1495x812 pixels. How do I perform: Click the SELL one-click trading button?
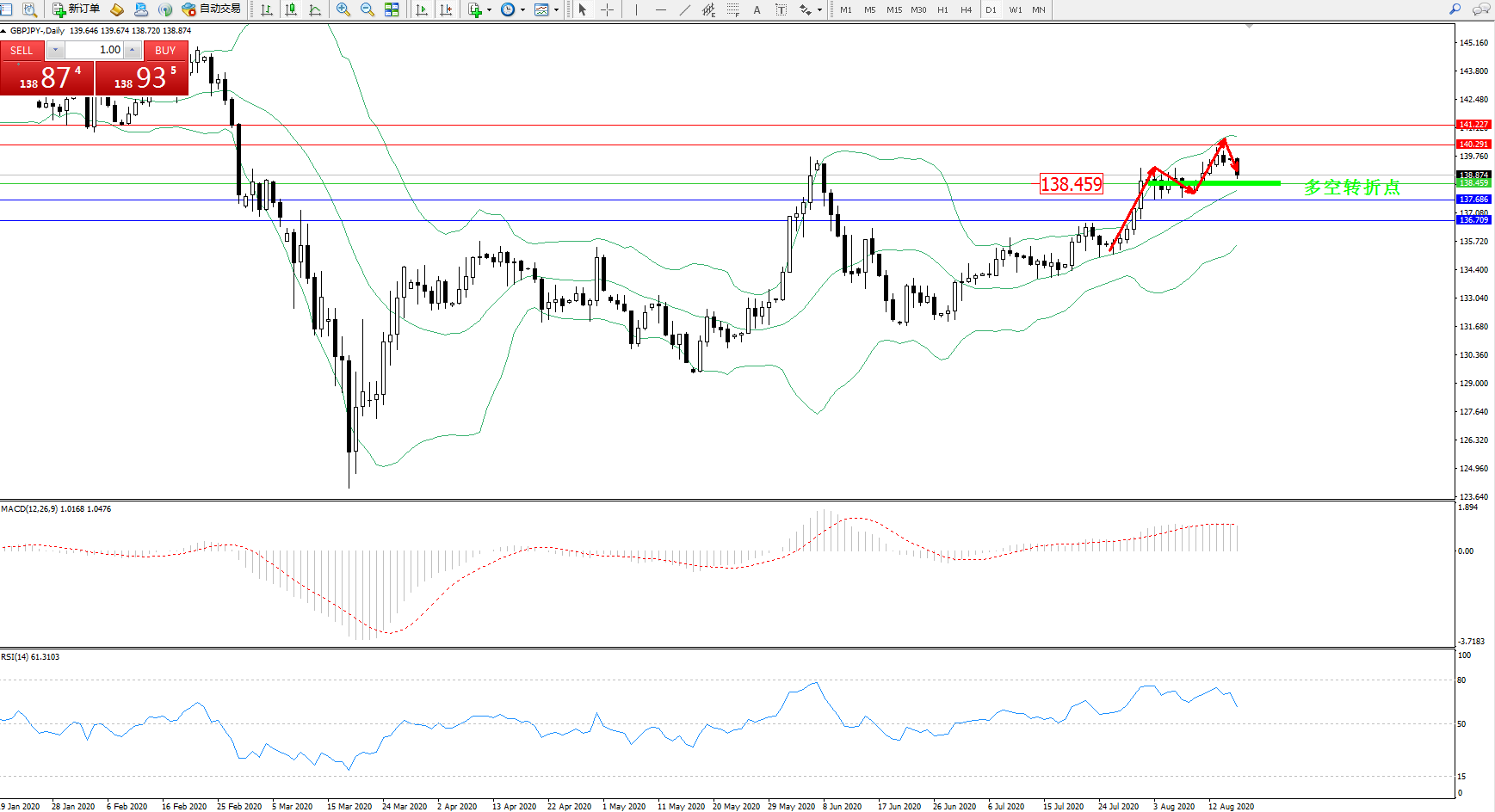pos(22,51)
